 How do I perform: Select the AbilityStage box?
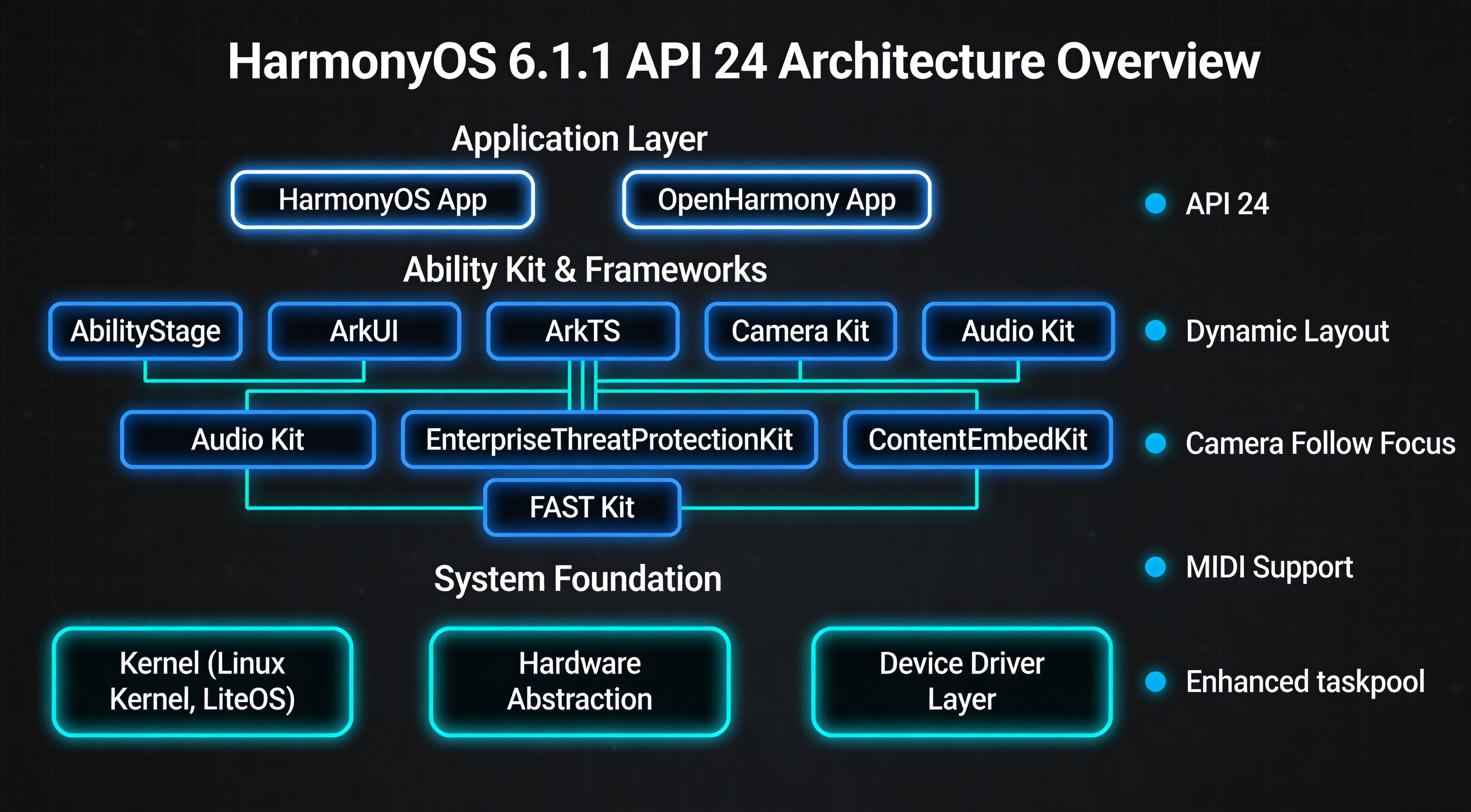146,331
